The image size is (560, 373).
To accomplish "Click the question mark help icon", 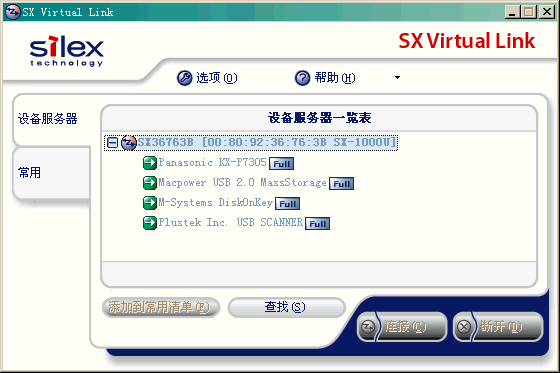I will click(x=302, y=78).
